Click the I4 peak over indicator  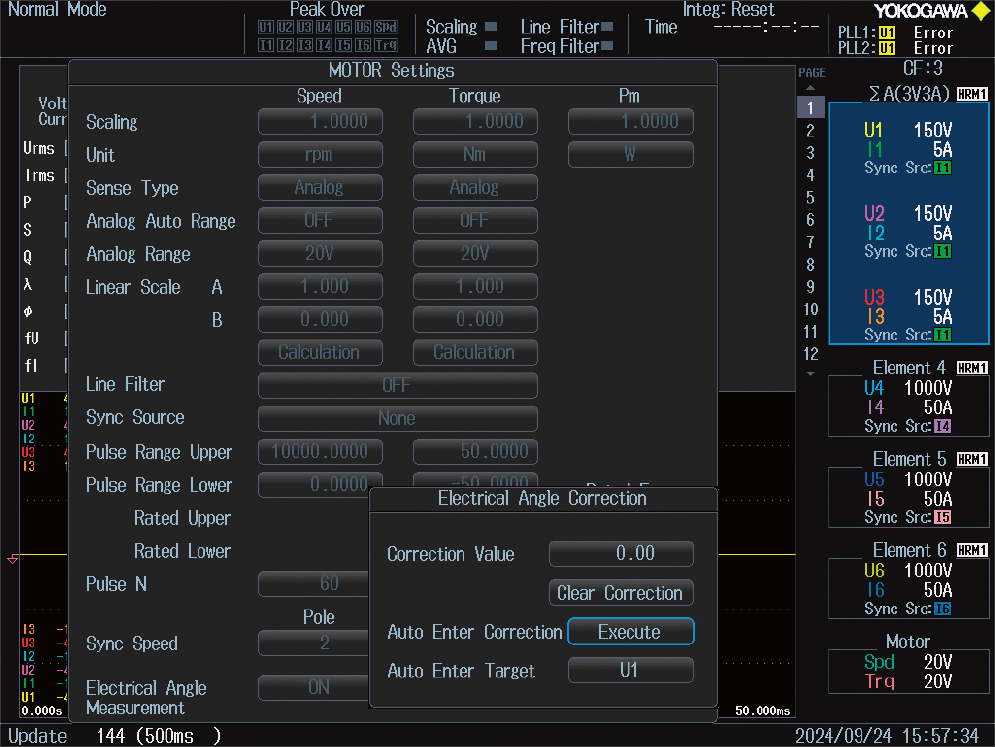324,45
